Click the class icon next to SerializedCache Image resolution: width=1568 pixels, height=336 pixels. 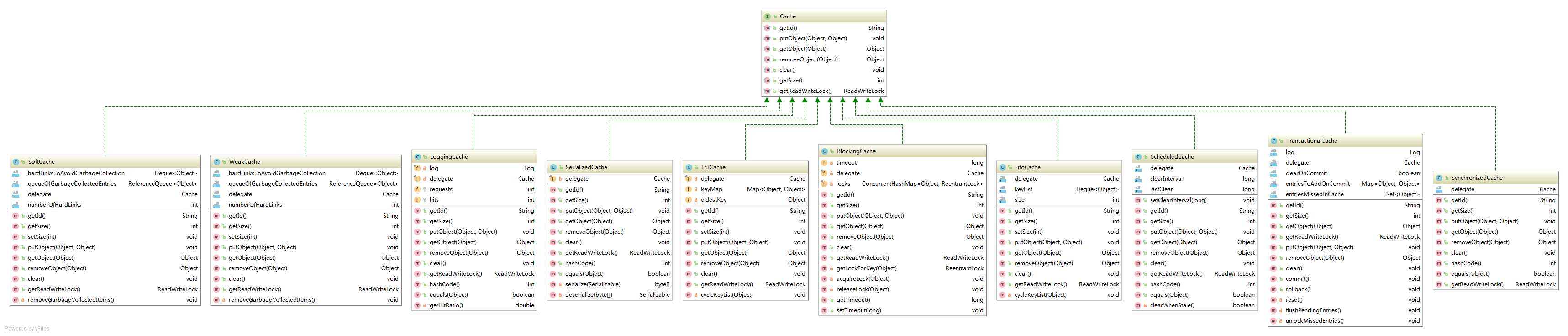pyautogui.click(x=553, y=167)
